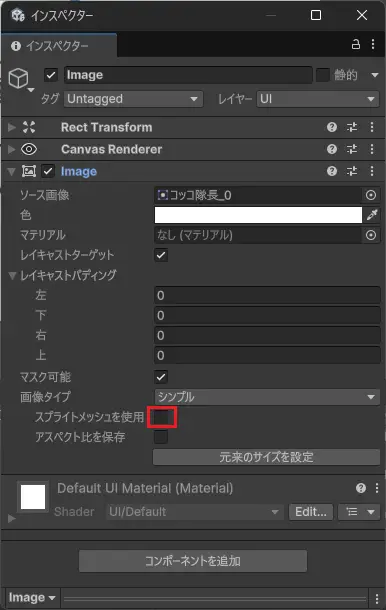The width and height of the screenshot is (386, 610).
Task: Click the Inspector window title icon
Action: click(x=18, y=15)
